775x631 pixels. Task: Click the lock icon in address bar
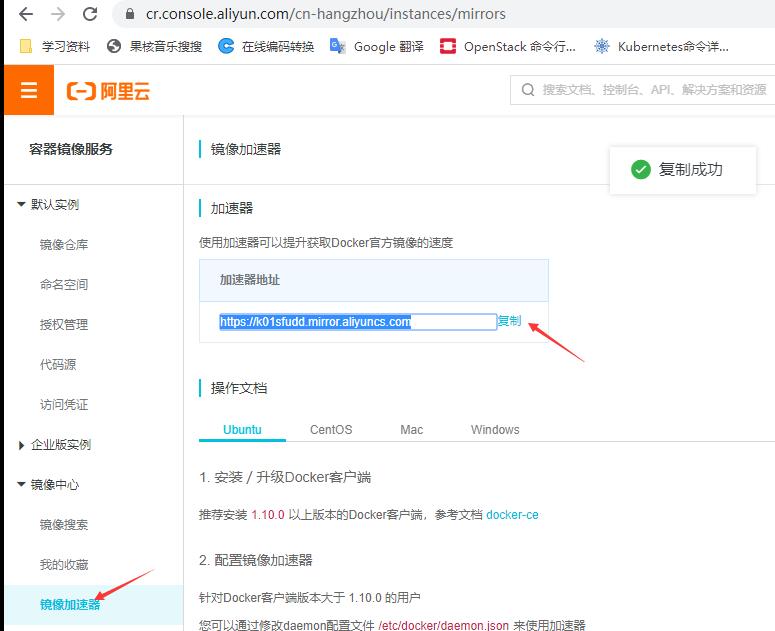point(129,14)
